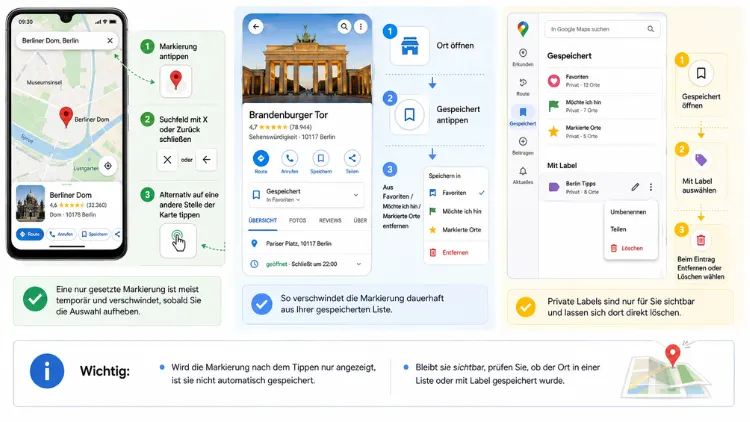The height and width of the screenshot is (422, 750).
Task: Click the pencil edit icon for Berlin Tipps
Action: coord(635,187)
